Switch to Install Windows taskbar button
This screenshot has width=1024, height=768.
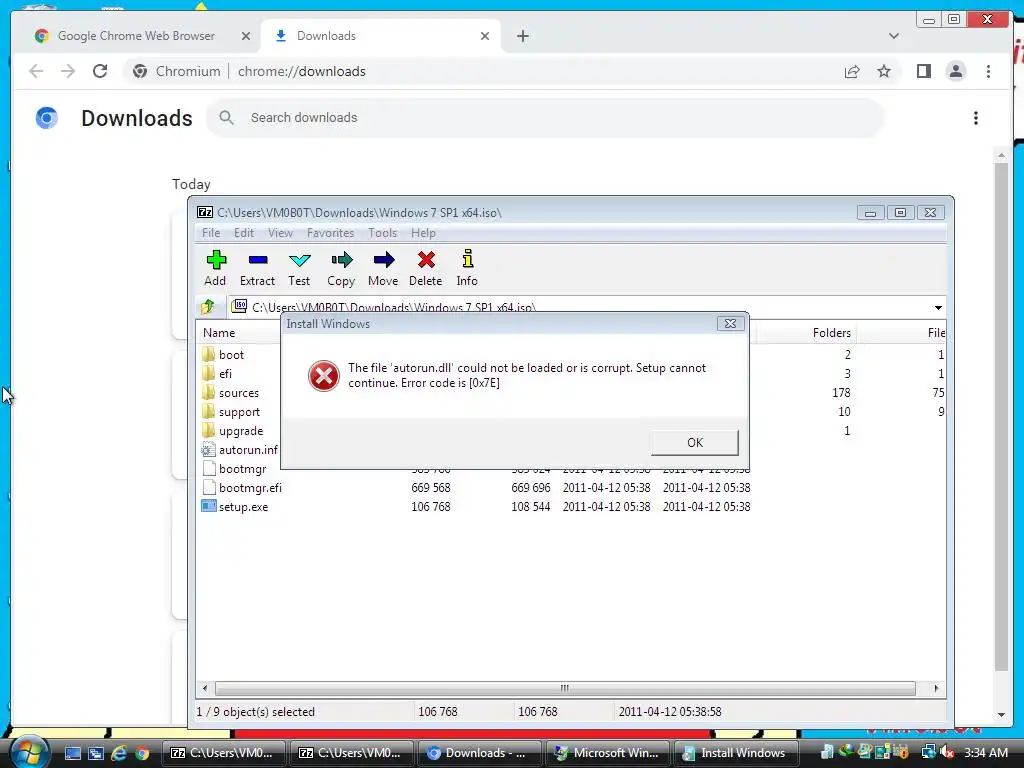click(735, 753)
